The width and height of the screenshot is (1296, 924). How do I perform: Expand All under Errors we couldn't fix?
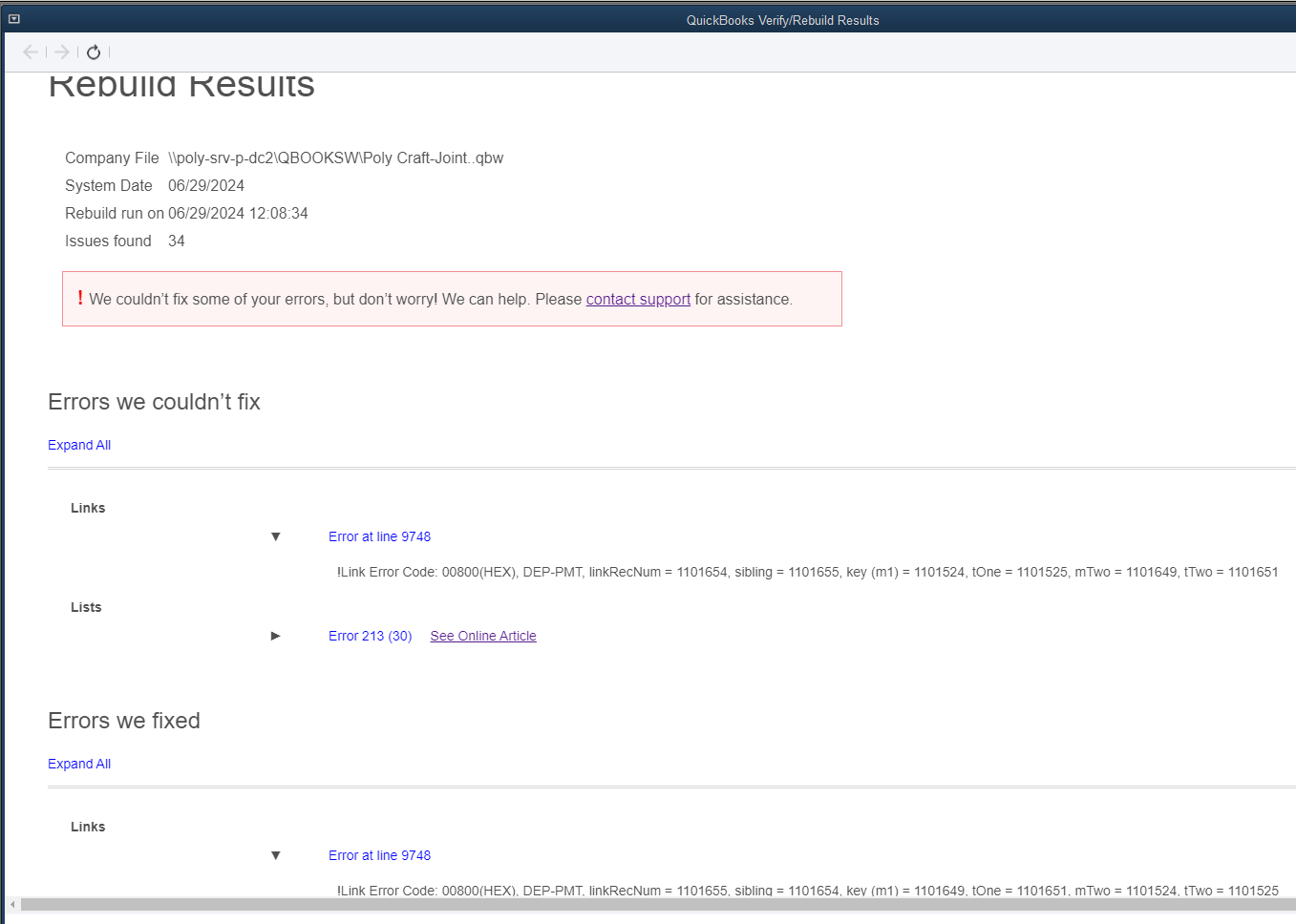[79, 445]
